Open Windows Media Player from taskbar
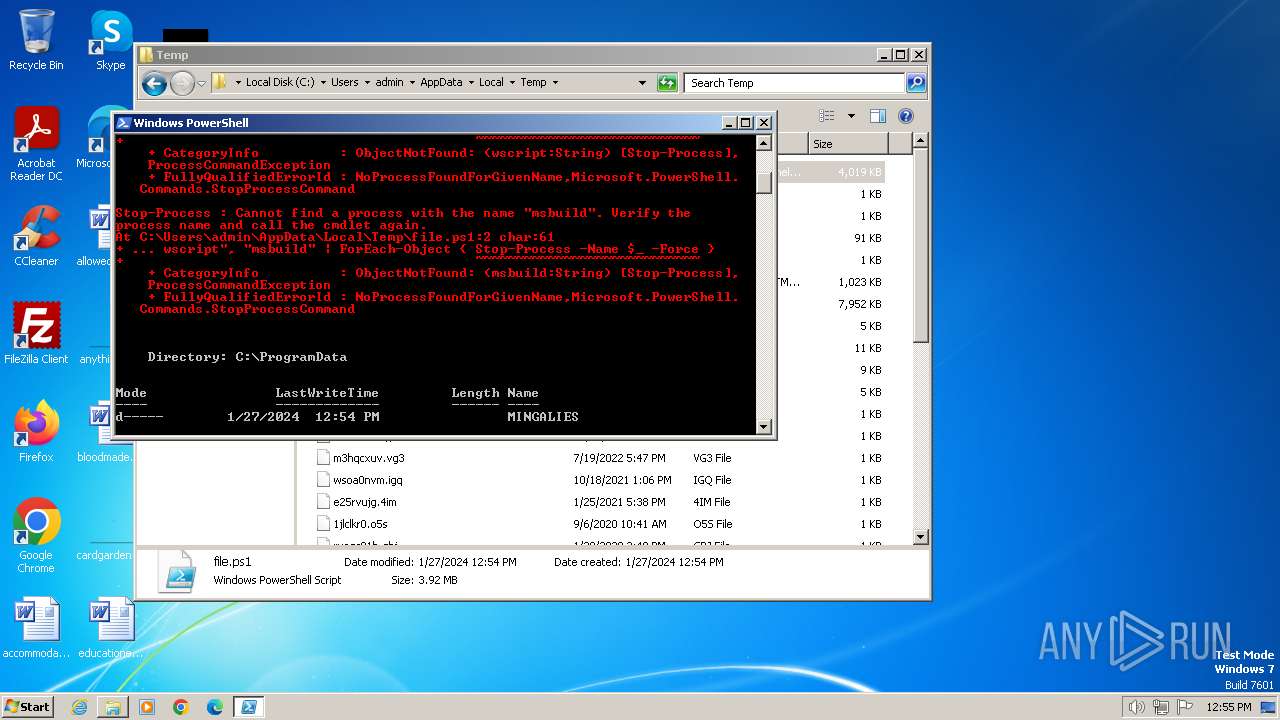 (x=147, y=707)
